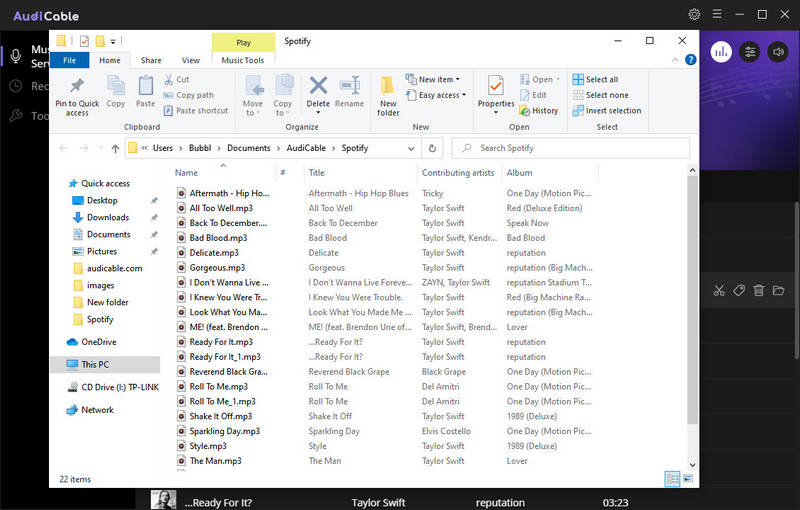Click the Rename icon
Image resolution: width=800 pixels, height=510 pixels.
tap(349, 85)
